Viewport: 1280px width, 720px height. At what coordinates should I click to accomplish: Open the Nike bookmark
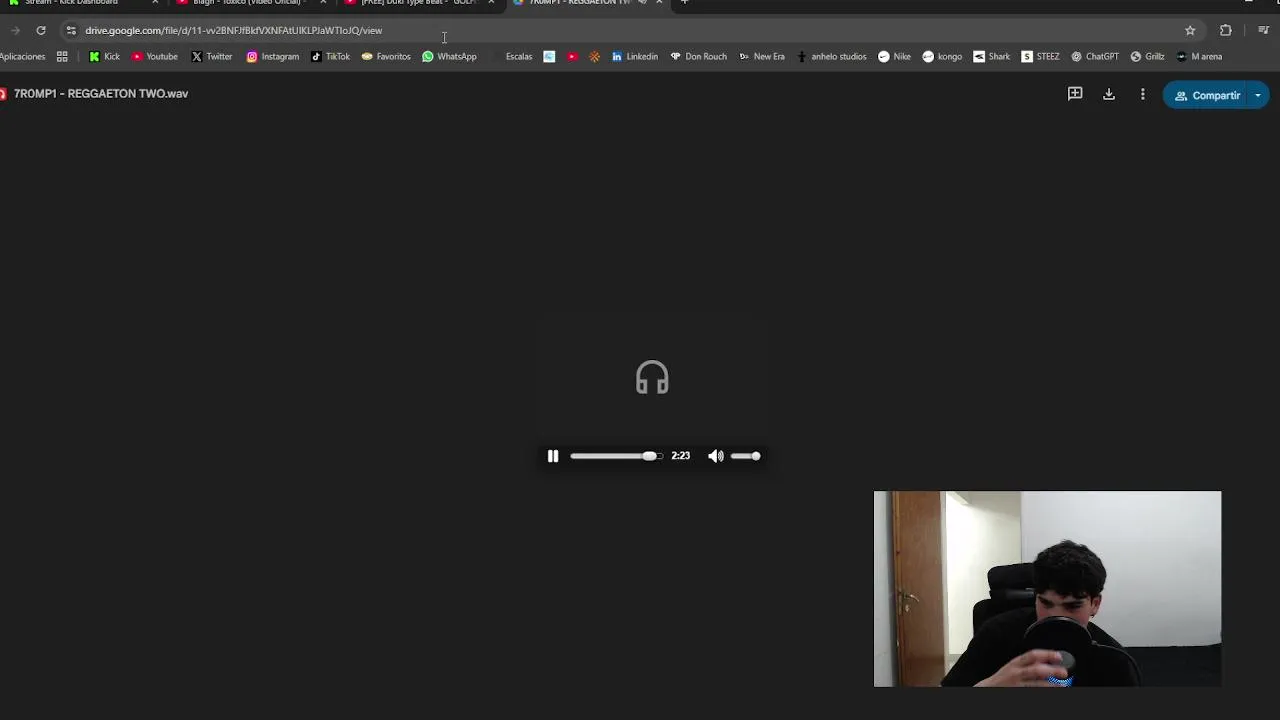(894, 56)
